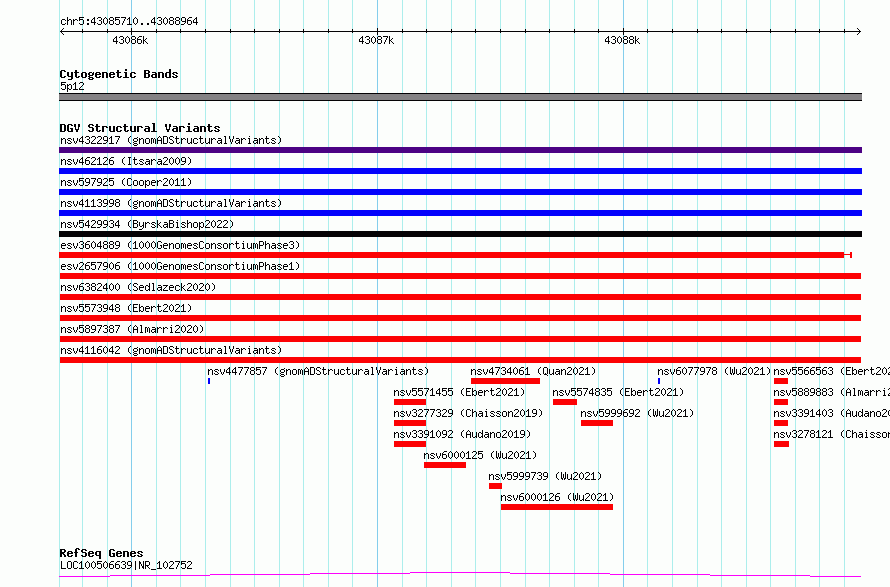Click chr5:43085710..43088964 coordinate text
890x587 pixels.
(129, 22)
